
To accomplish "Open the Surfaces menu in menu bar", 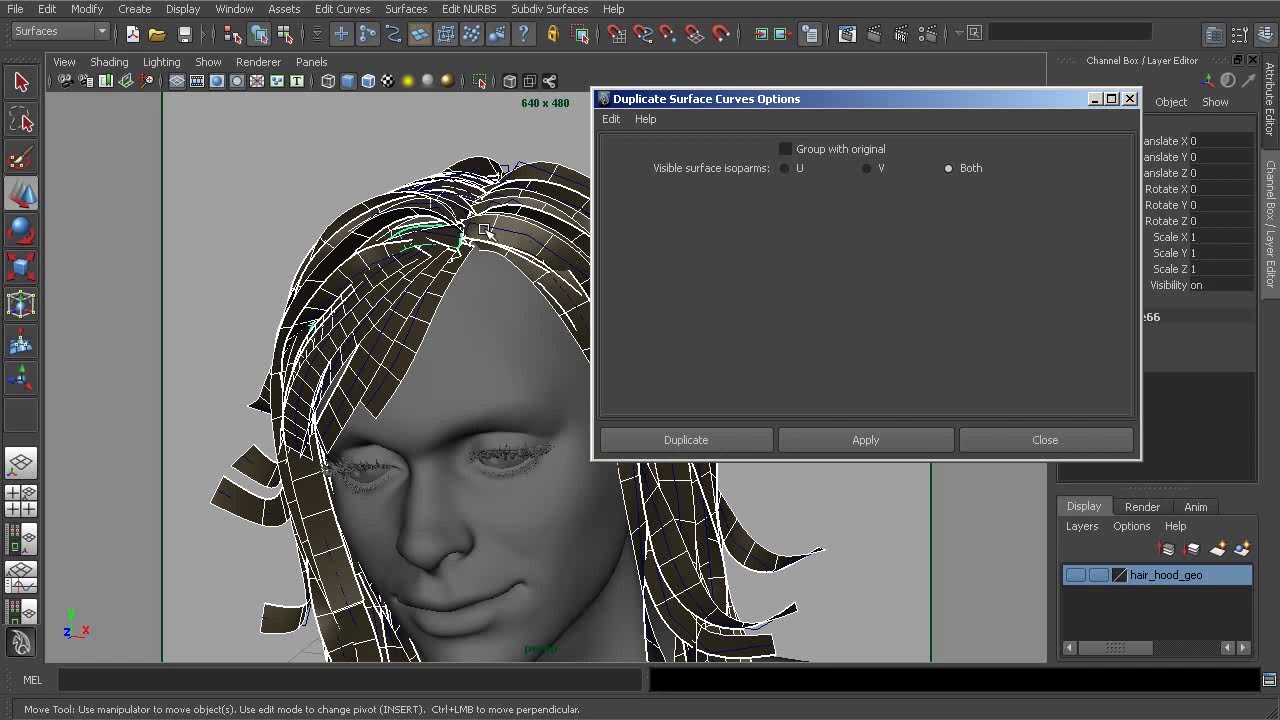I will point(406,9).
